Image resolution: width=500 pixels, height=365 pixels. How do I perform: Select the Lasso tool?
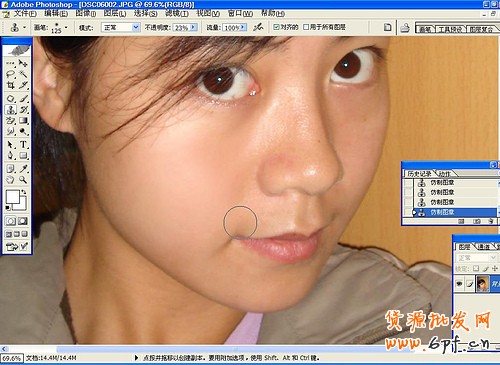coord(11,74)
